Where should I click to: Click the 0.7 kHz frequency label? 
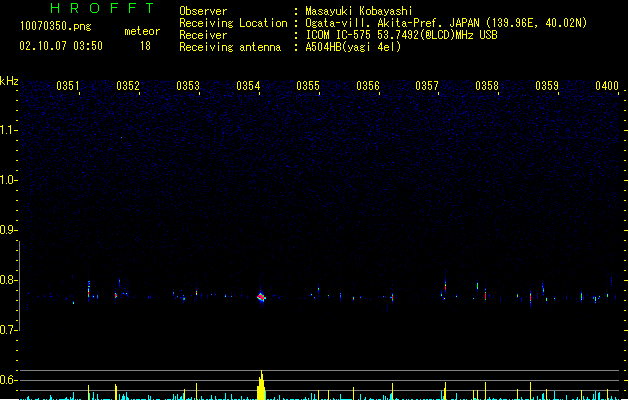point(8,330)
